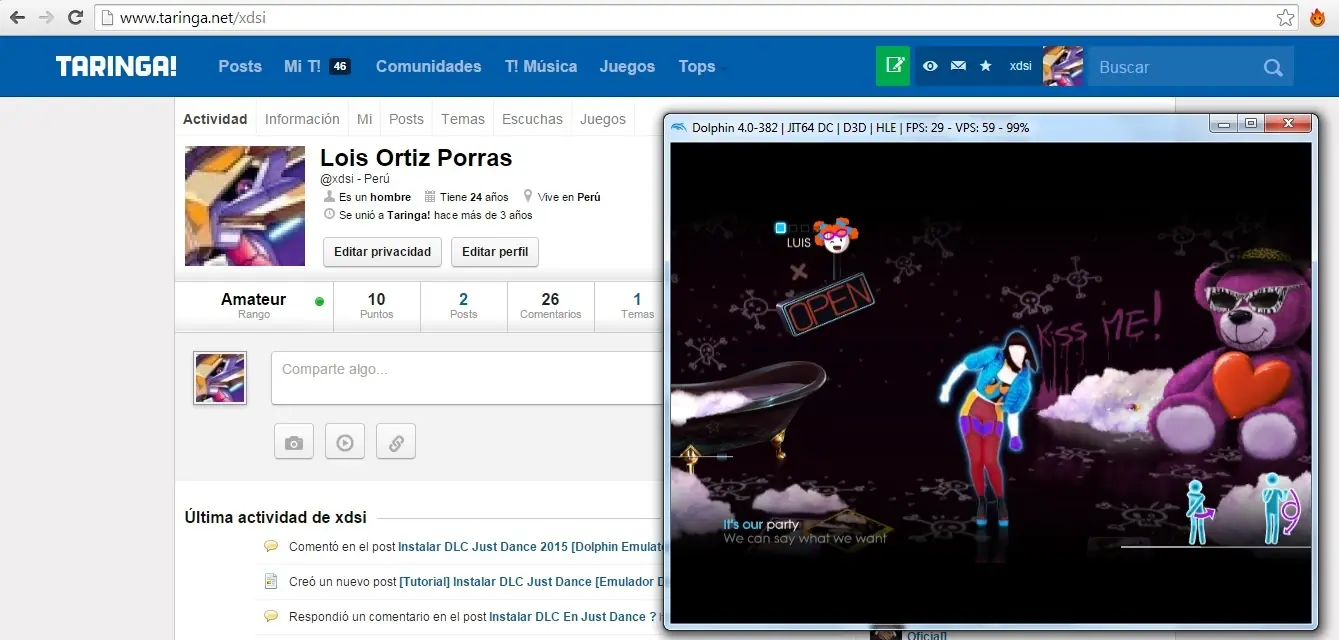Click the LUIS player avatar in game

[x=835, y=236]
